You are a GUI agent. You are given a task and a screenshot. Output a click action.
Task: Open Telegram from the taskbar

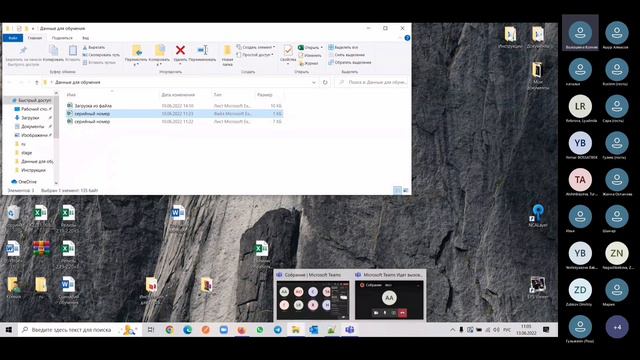coord(278,329)
